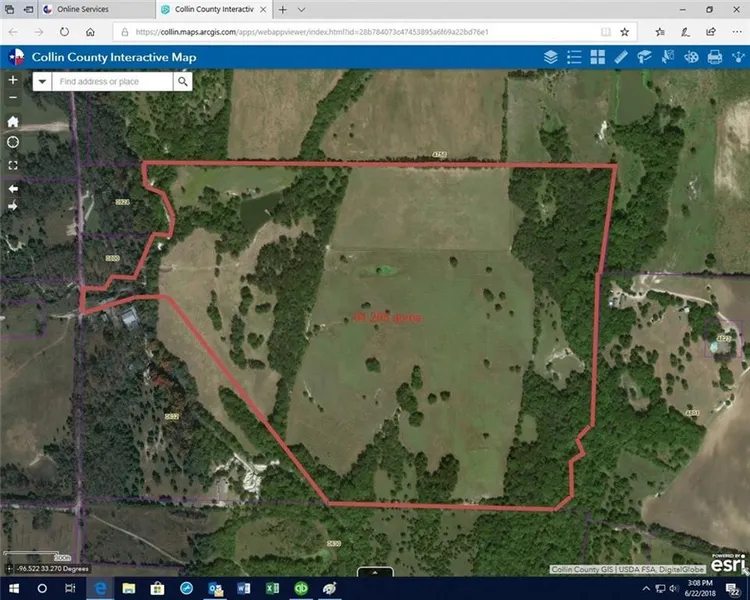Zoom out with the minus button
The width and height of the screenshot is (750, 600).
[13, 98]
